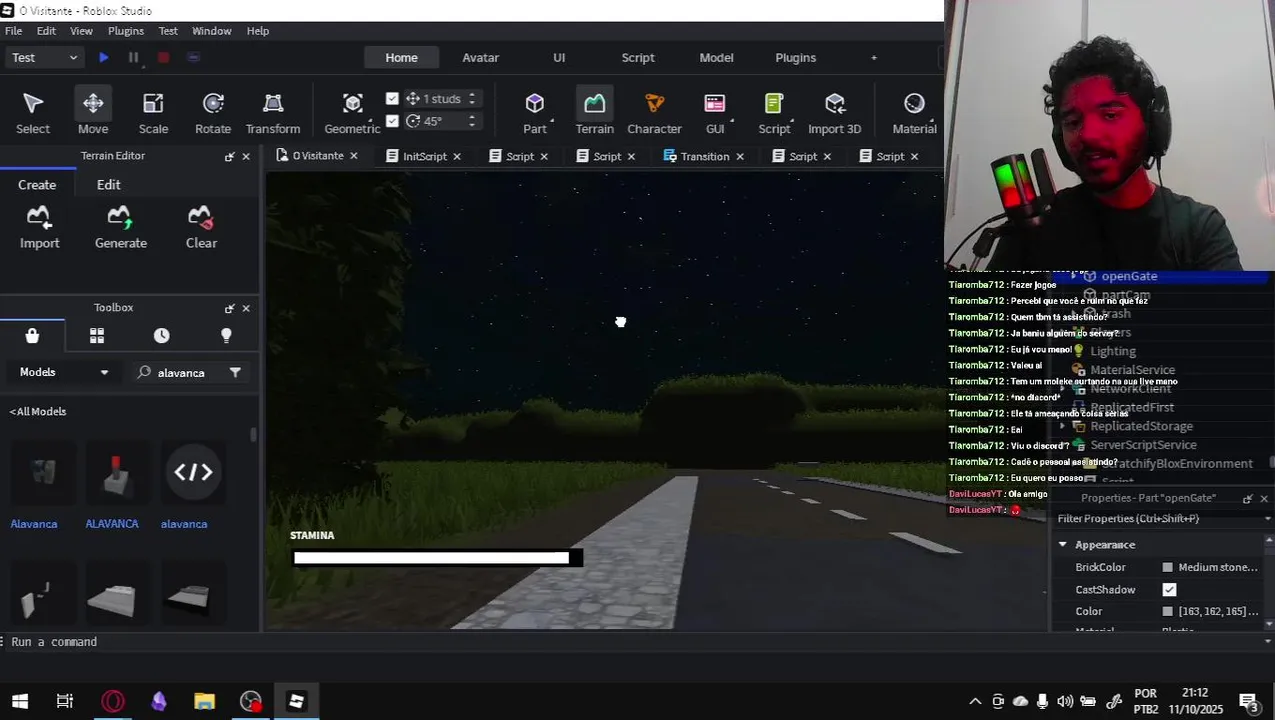This screenshot has width=1275, height=720.
Task: Open Import 3D tool
Action: (x=834, y=112)
